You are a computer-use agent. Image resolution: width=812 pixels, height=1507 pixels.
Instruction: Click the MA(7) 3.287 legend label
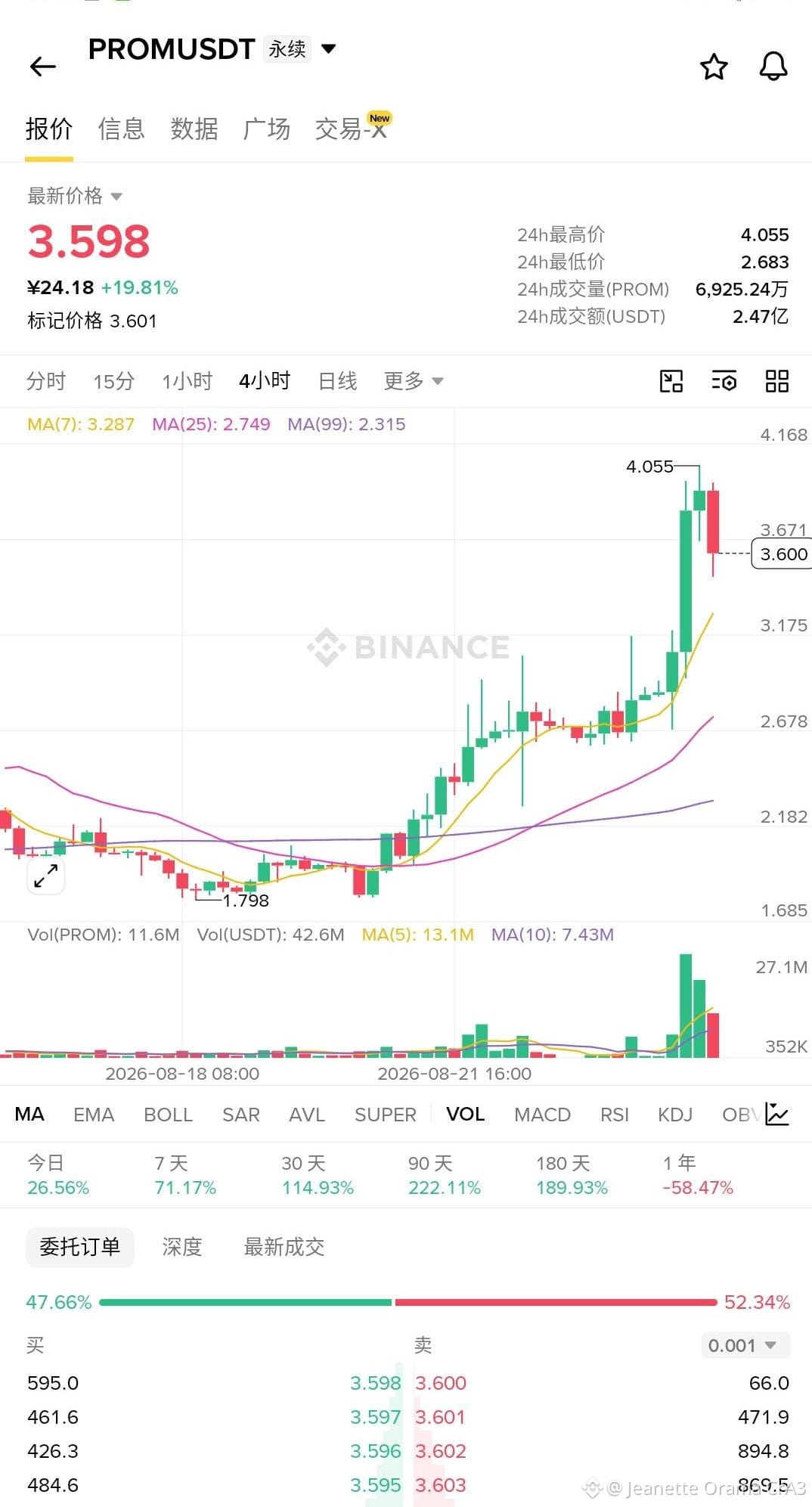click(x=81, y=424)
